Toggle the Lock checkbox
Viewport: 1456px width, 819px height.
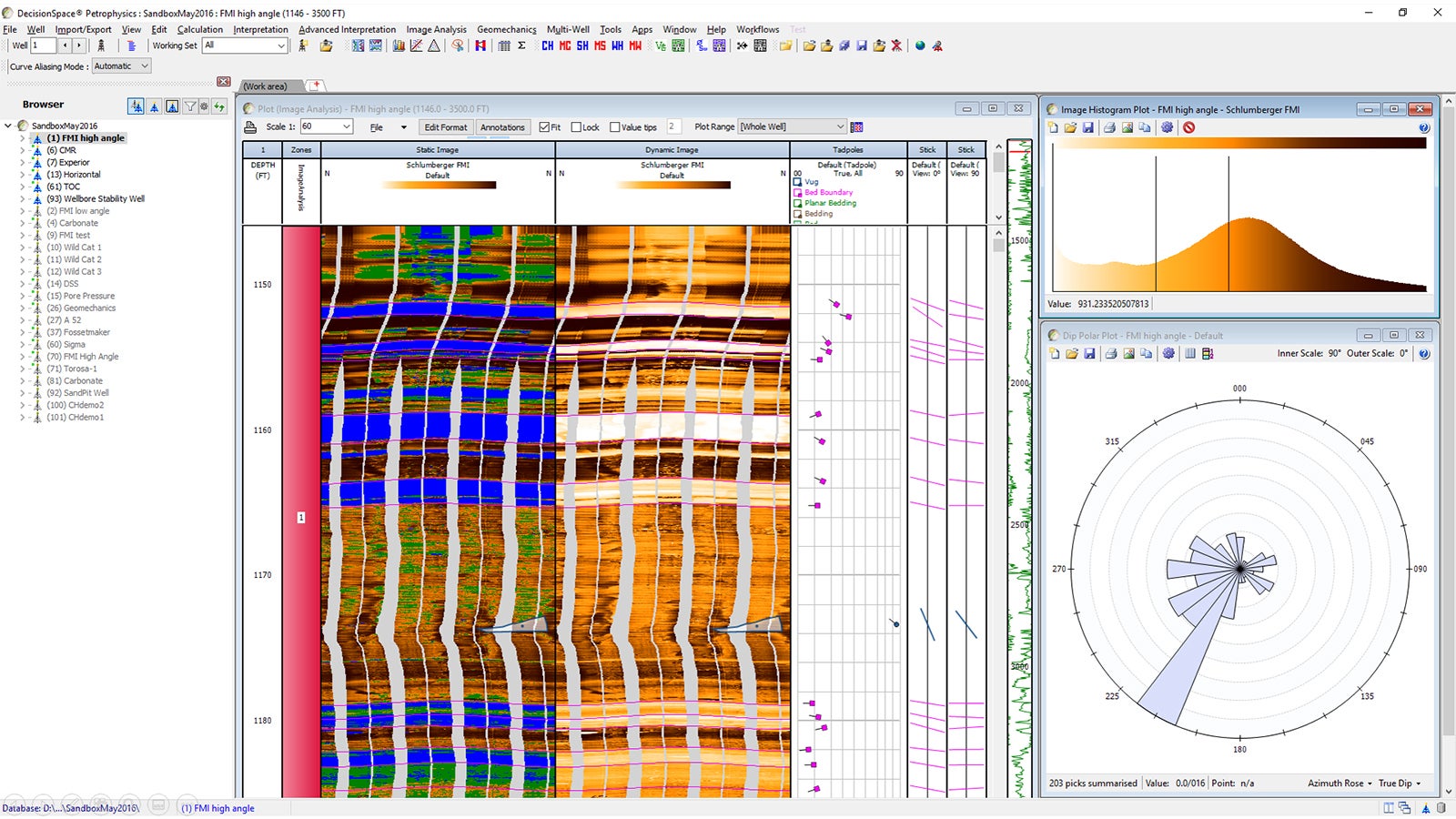coord(576,127)
